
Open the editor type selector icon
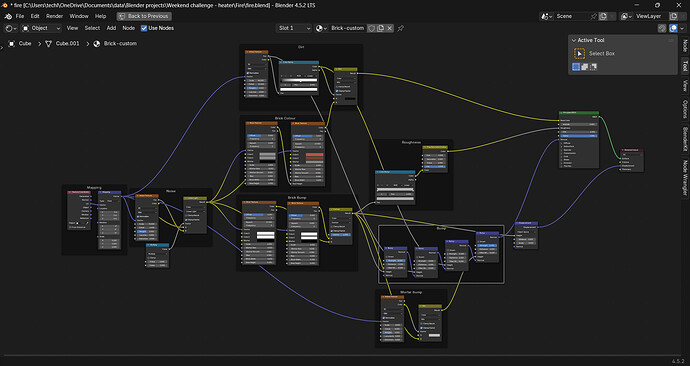tap(11, 28)
